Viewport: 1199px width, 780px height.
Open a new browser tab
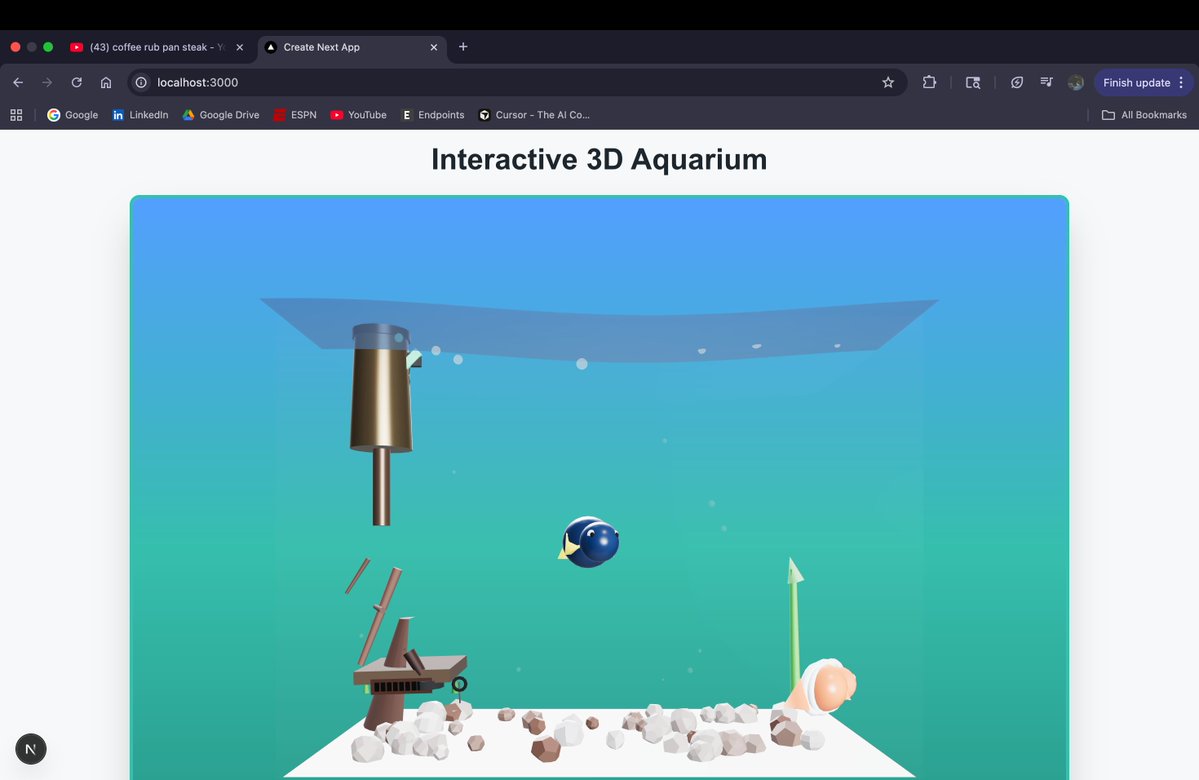click(463, 47)
